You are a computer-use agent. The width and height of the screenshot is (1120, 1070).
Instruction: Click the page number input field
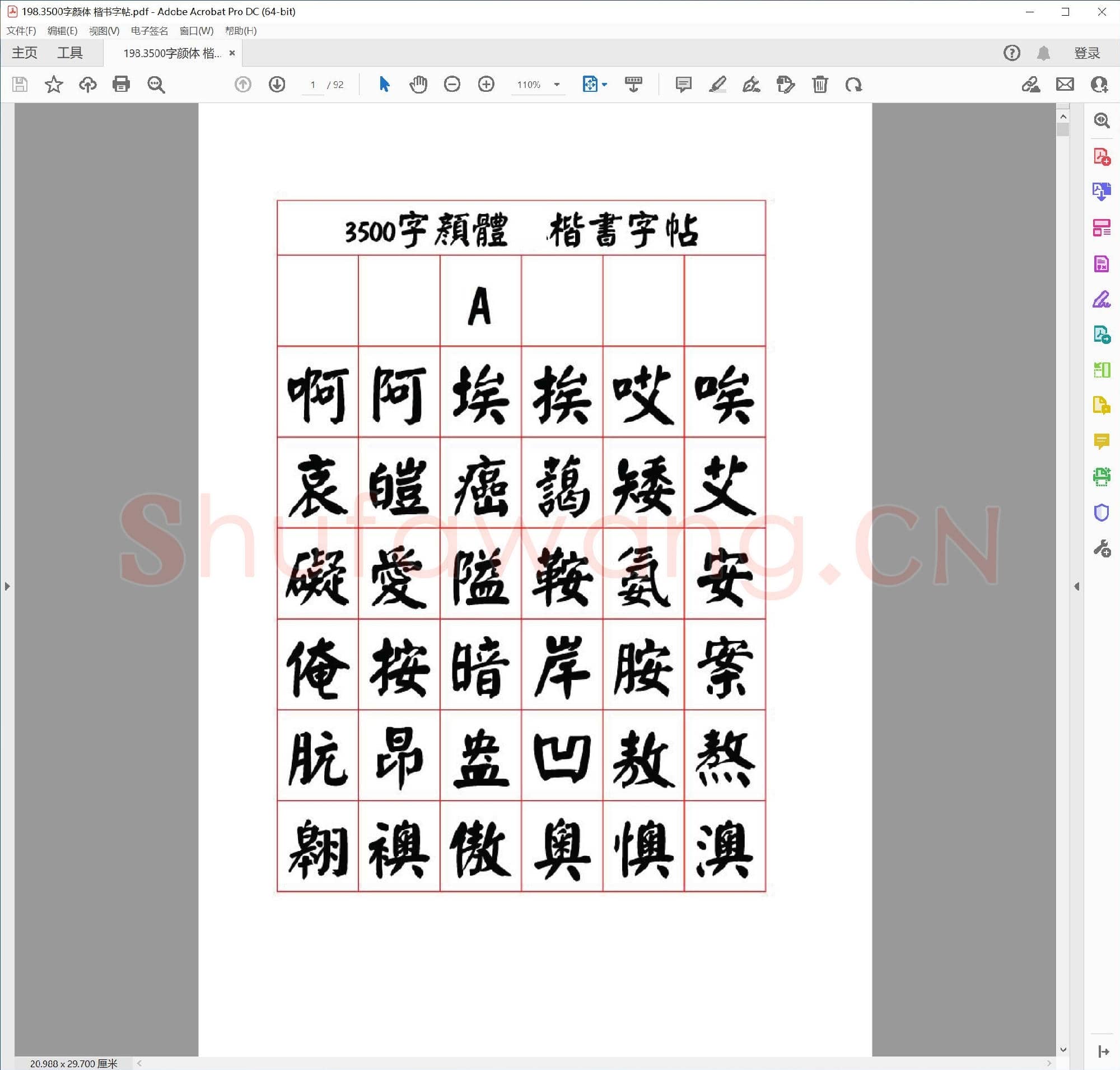[312, 85]
